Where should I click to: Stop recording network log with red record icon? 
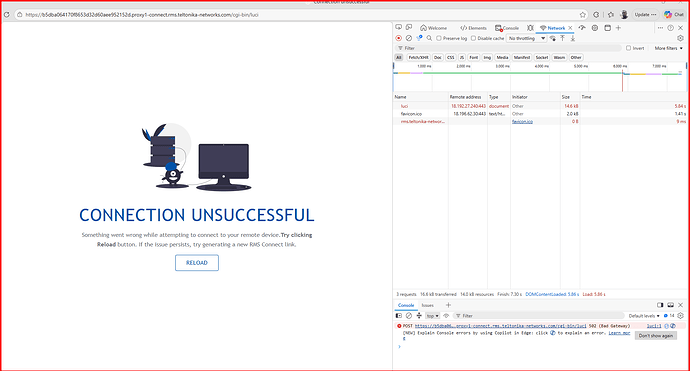pyautogui.click(x=399, y=38)
